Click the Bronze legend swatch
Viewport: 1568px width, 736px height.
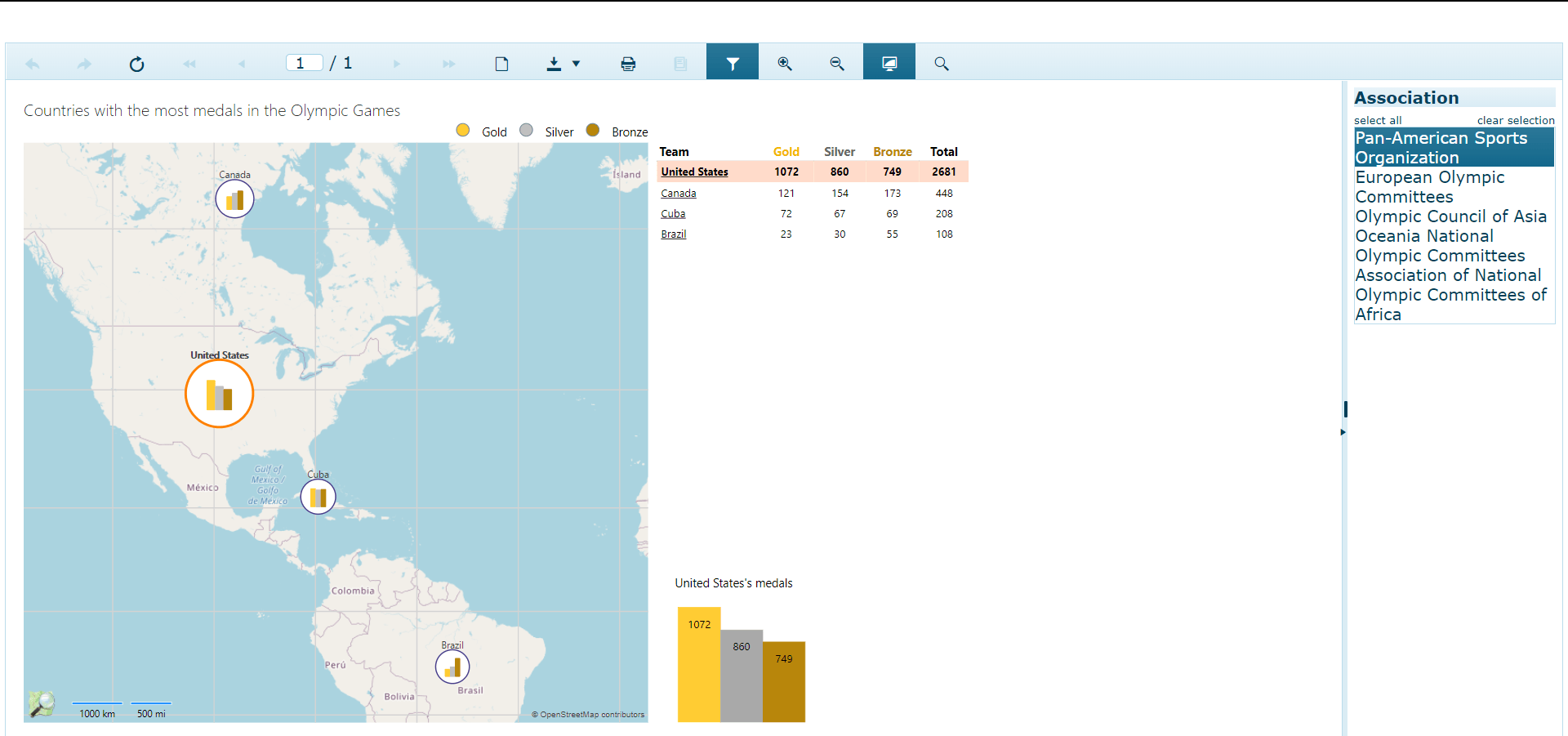click(x=593, y=130)
